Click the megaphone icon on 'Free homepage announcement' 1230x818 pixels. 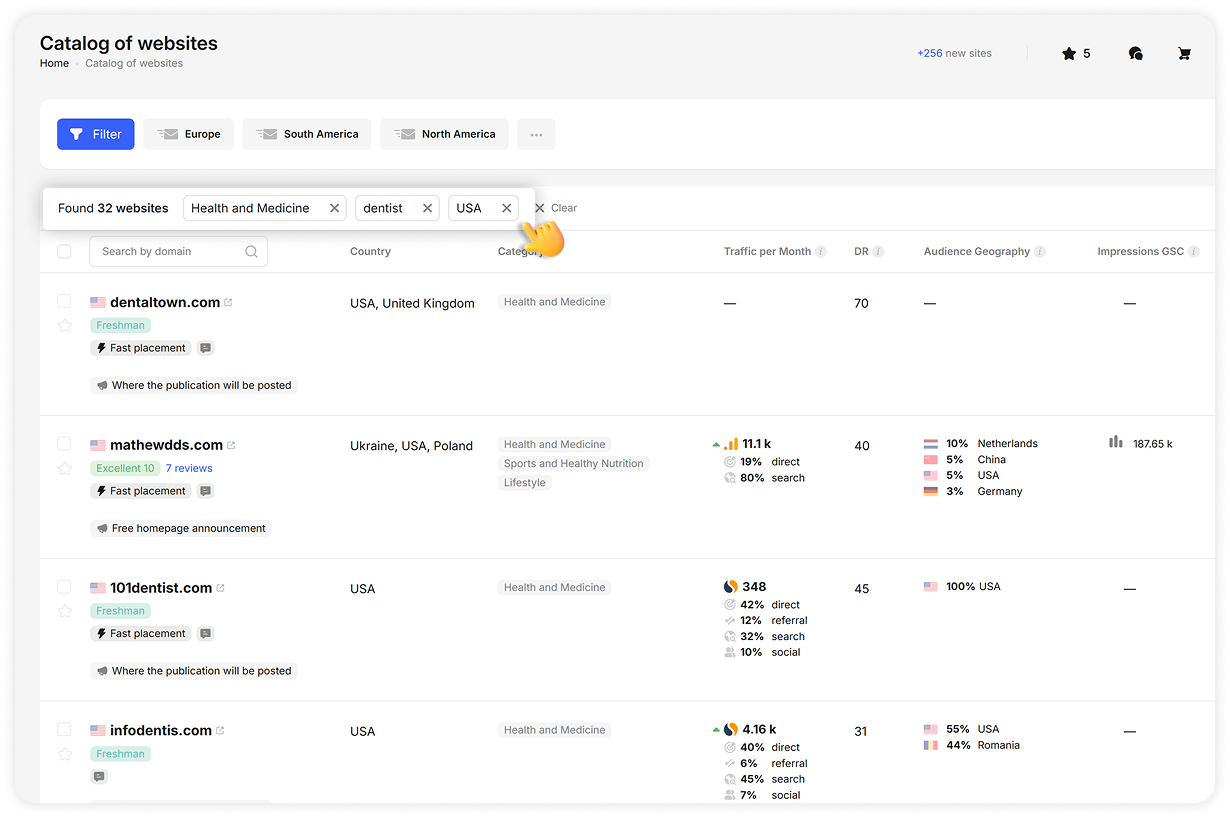click(101, 527)
